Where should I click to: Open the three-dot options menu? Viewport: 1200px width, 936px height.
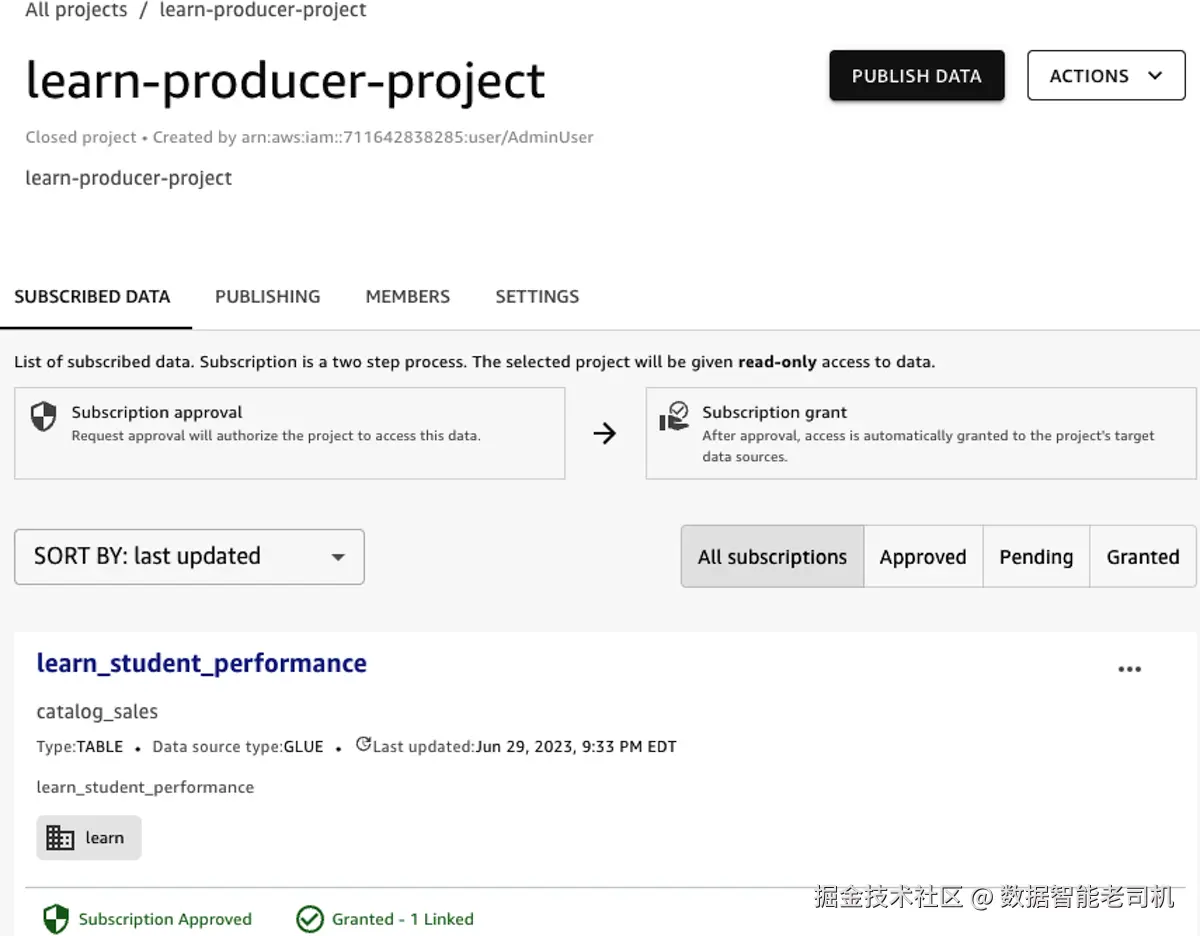coord(1129,670)
